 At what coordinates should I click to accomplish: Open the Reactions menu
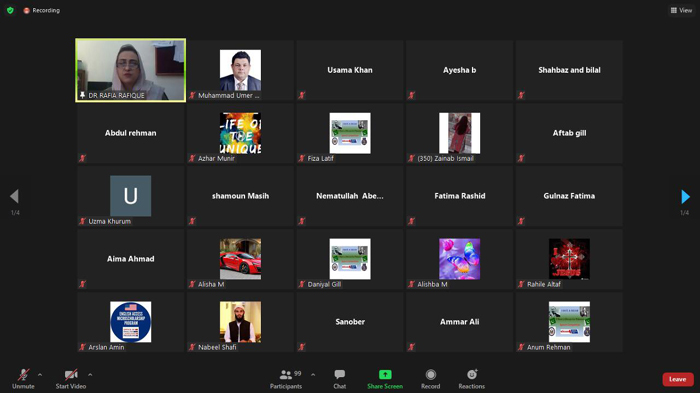click(x=471, y=379)
